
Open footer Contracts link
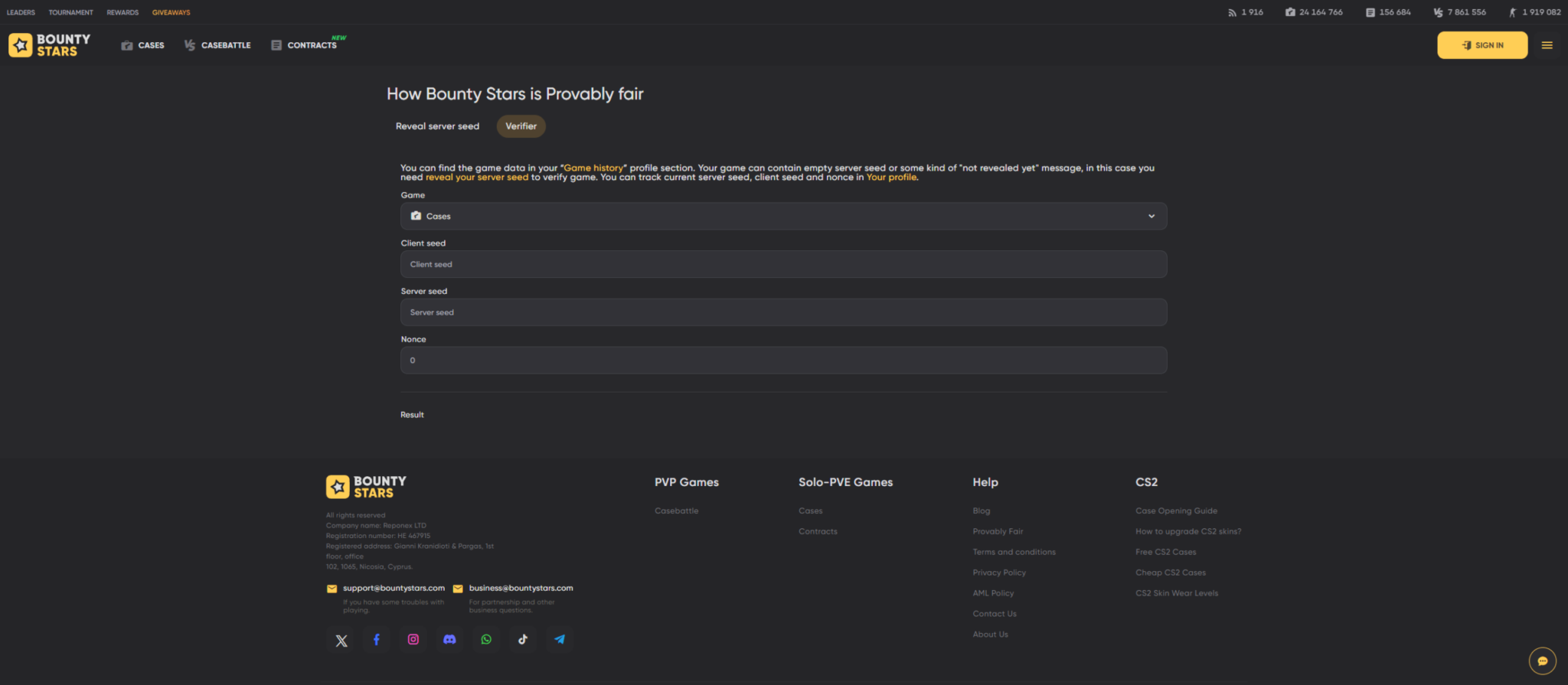[818, 531]
